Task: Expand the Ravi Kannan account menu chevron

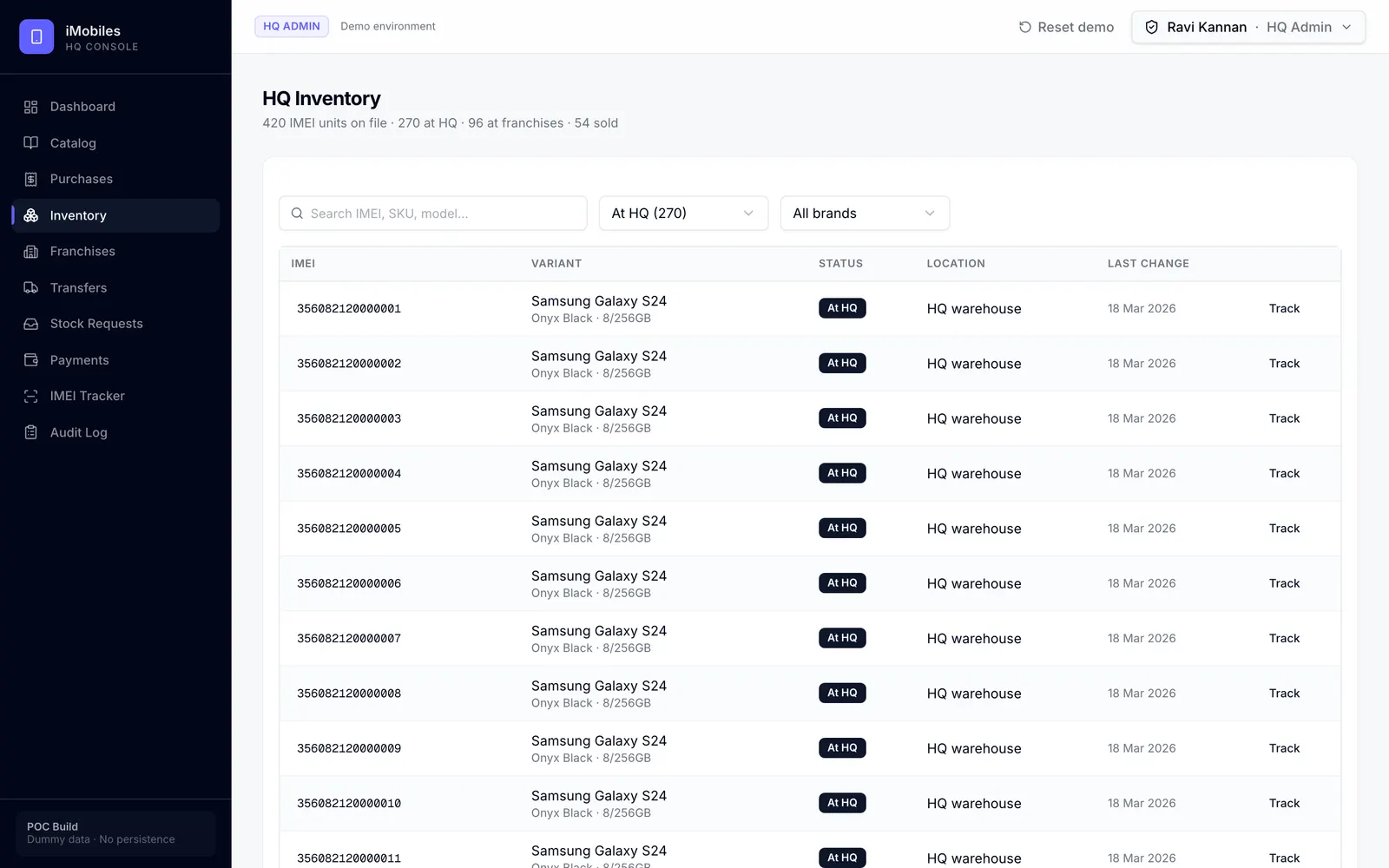Action: point(1346,27)
